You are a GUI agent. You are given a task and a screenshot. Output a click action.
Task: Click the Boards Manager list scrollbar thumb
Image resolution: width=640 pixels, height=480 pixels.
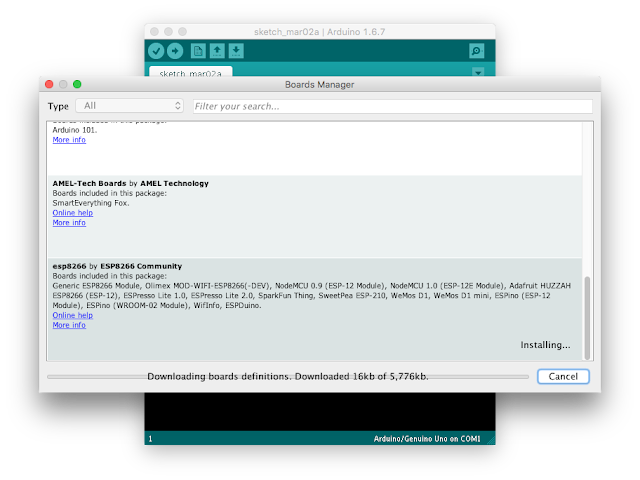pos(587,318)
